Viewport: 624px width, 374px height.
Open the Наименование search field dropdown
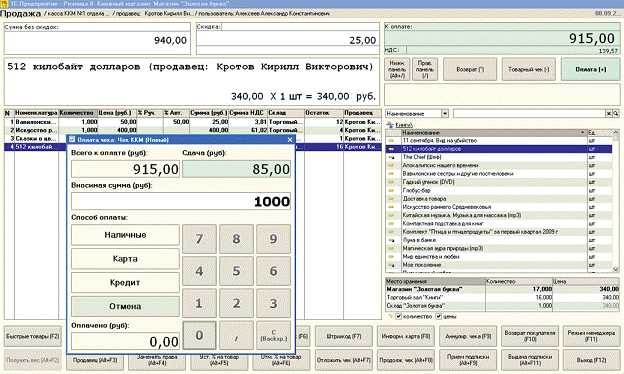pyautogui.click(x=445, y=114)
